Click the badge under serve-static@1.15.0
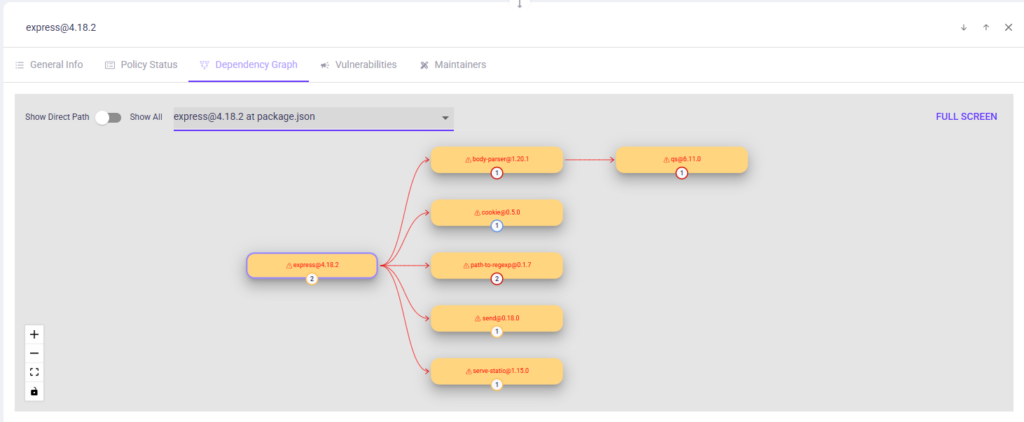 (496, 385)
